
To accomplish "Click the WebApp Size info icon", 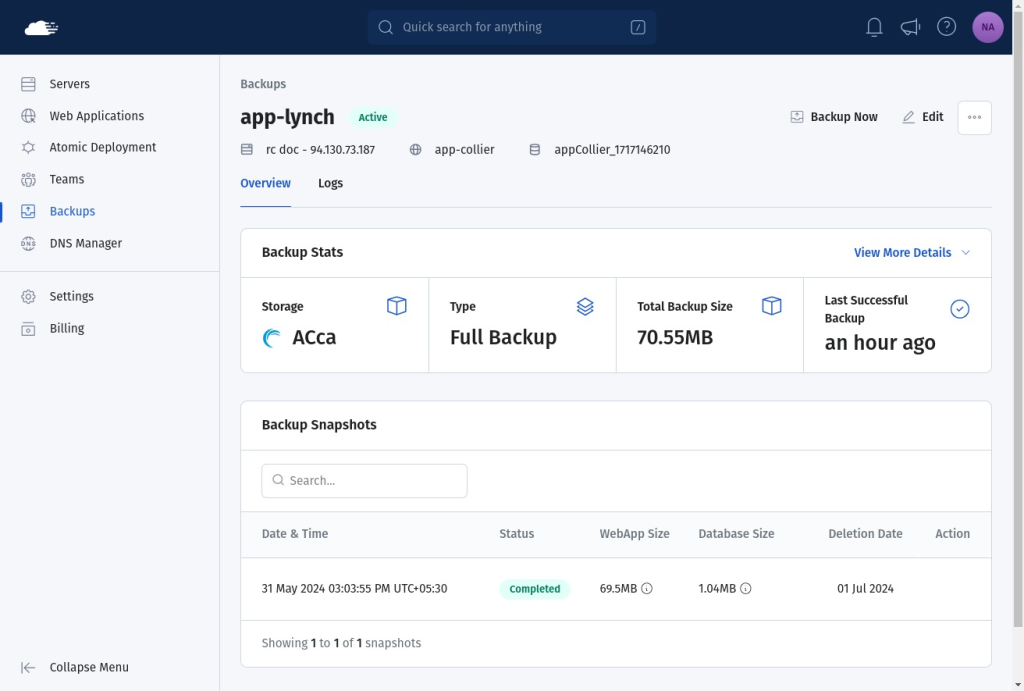I will (647, 588).
